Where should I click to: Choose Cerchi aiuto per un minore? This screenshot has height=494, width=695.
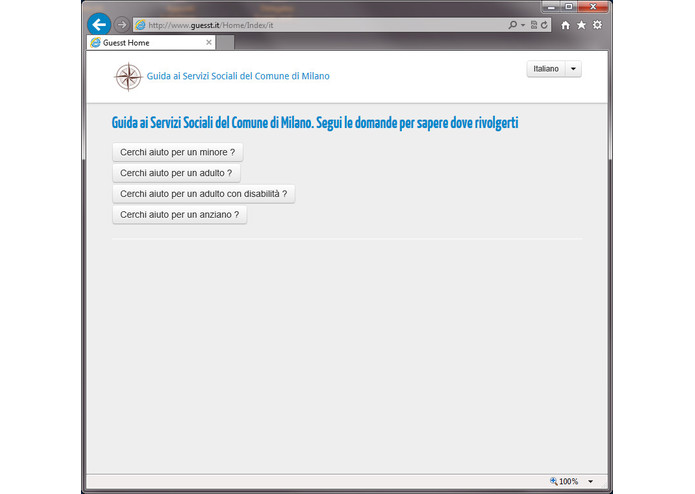(178, 152)
